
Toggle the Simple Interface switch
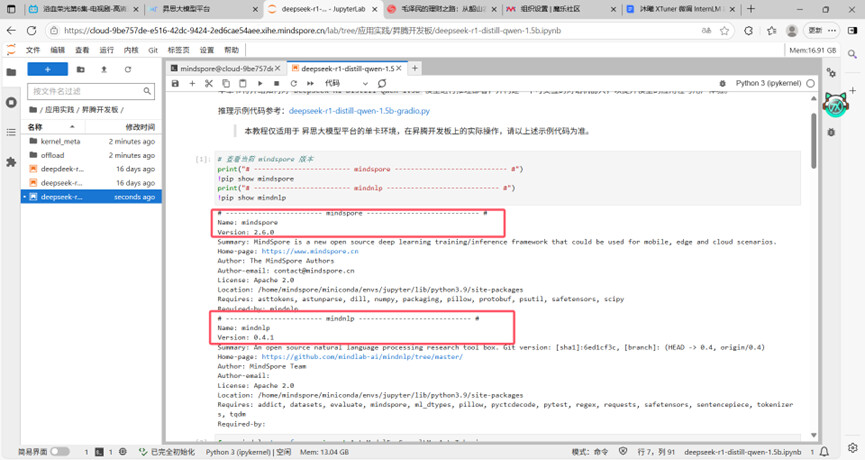tap(59, 452)
